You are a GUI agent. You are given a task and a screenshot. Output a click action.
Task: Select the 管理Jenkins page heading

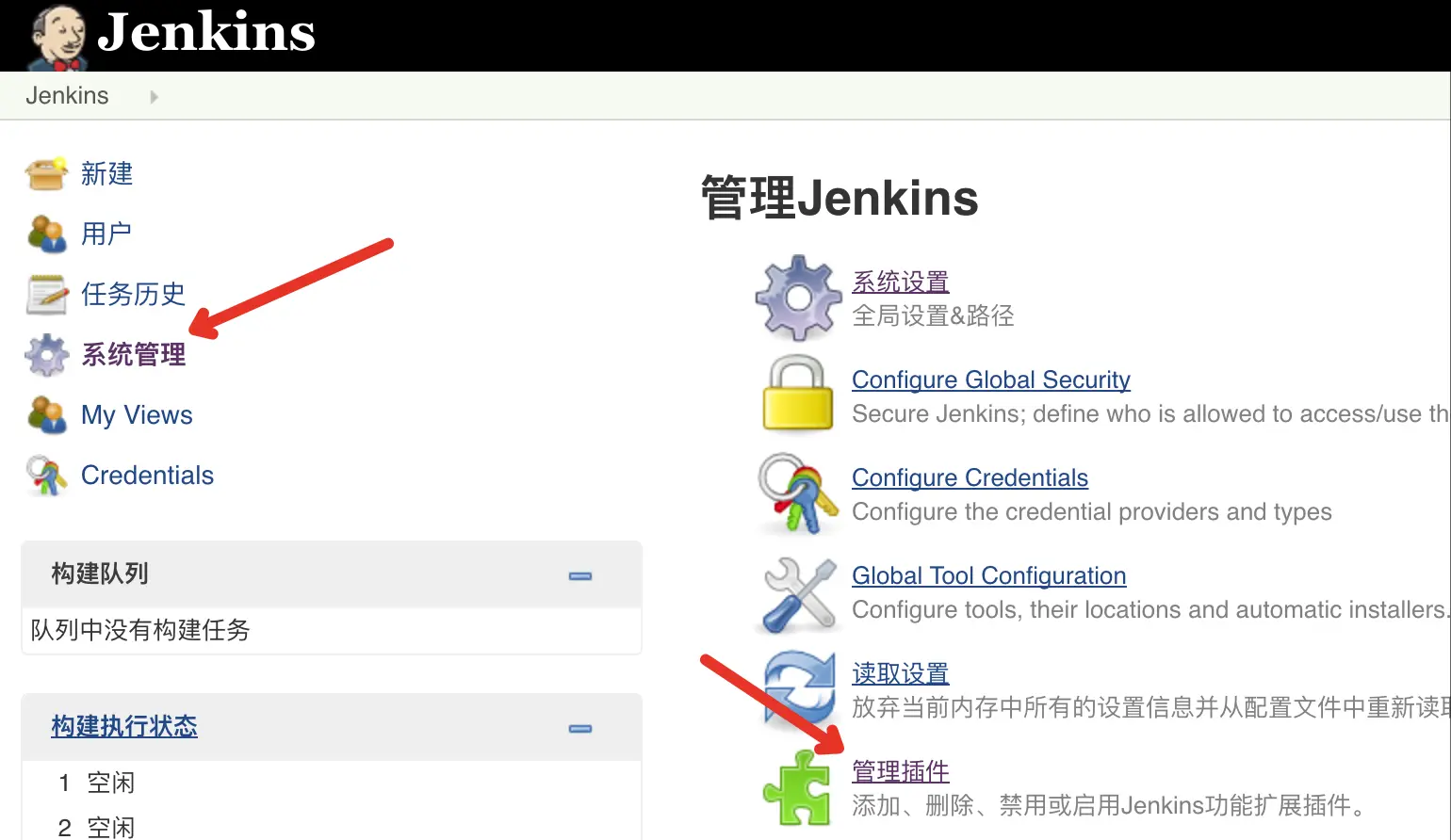[x=840, y=199]
